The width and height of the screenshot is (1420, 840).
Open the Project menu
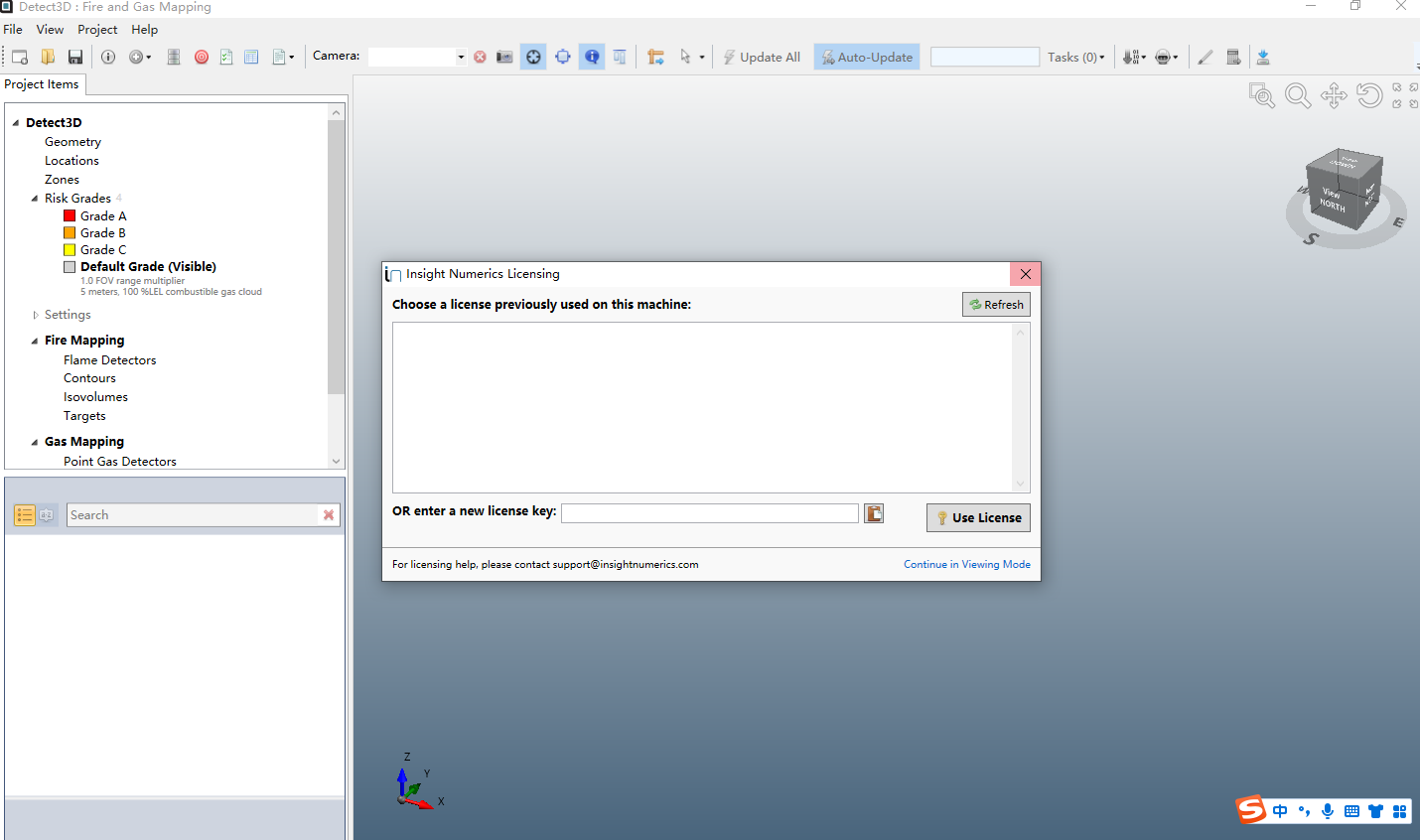coord(97,30)
